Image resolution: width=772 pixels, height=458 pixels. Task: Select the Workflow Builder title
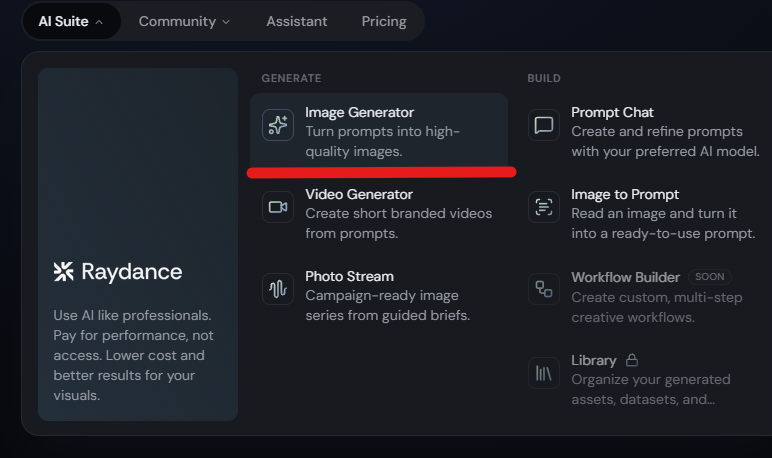(625, 277)
